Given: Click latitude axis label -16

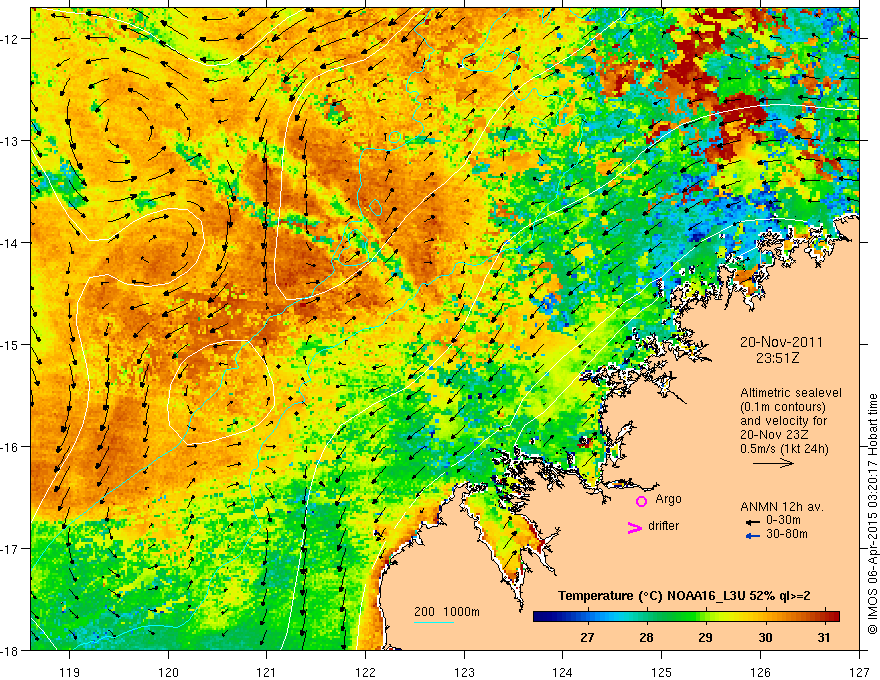Looking at the screenshot, I should coord(10,447).
